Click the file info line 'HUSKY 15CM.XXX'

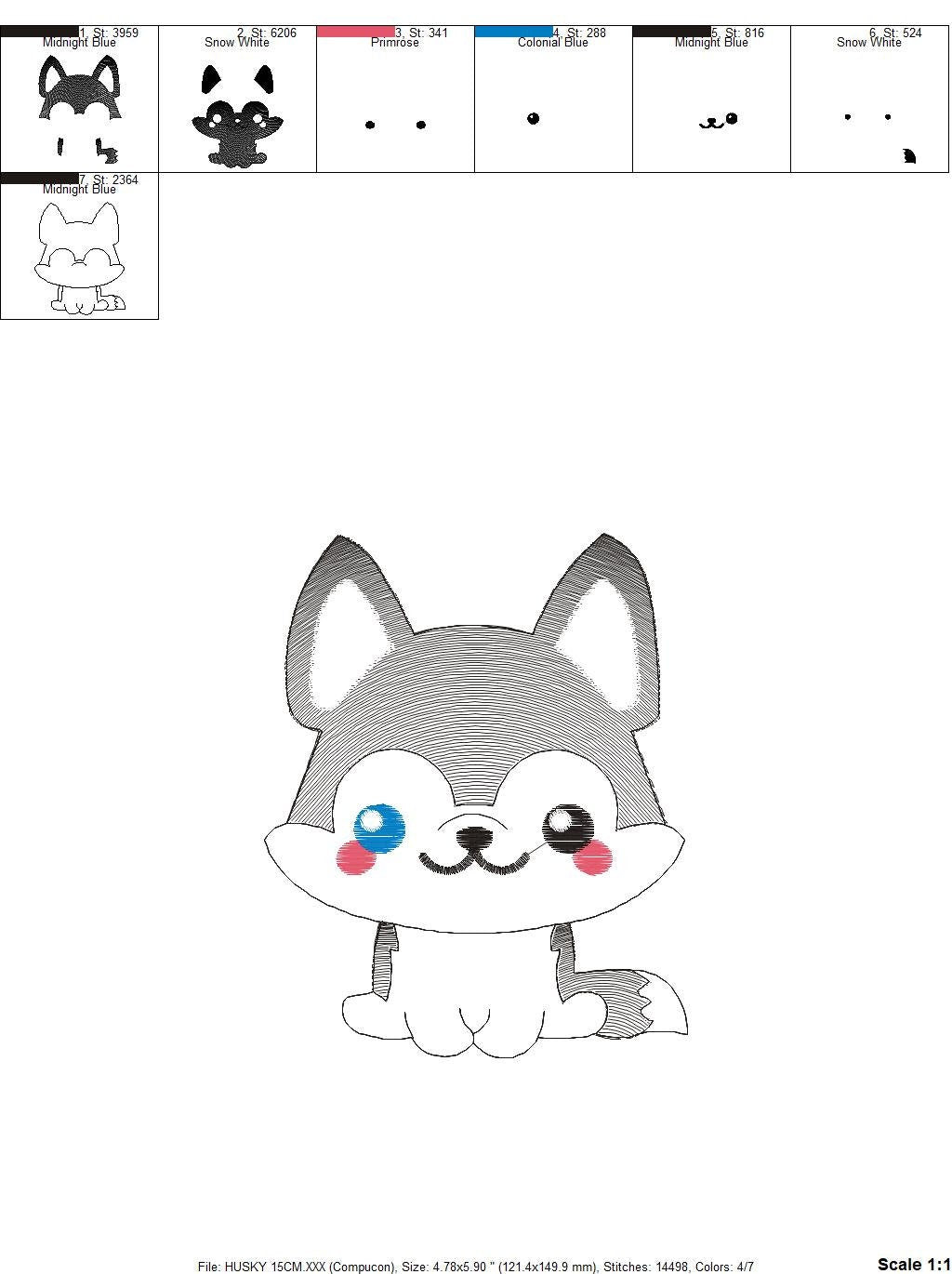pos(476,1266)
